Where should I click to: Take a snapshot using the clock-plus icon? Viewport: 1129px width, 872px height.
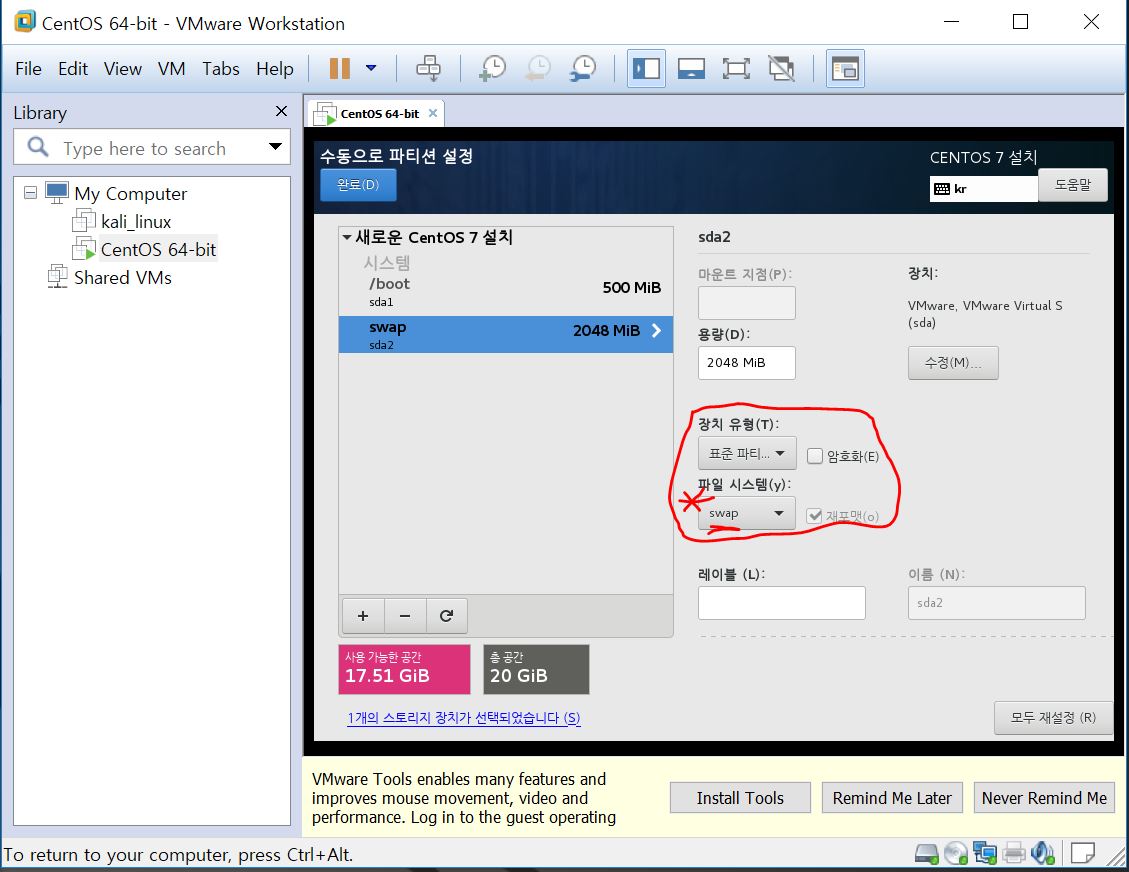click(493, 68)
